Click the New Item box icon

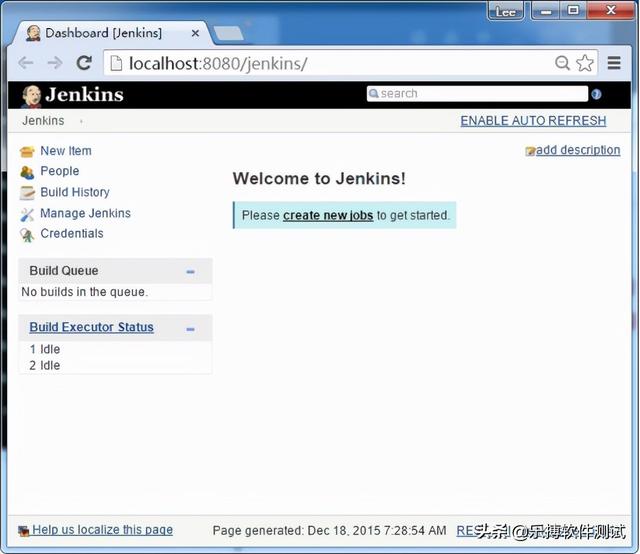coord(27,151)
